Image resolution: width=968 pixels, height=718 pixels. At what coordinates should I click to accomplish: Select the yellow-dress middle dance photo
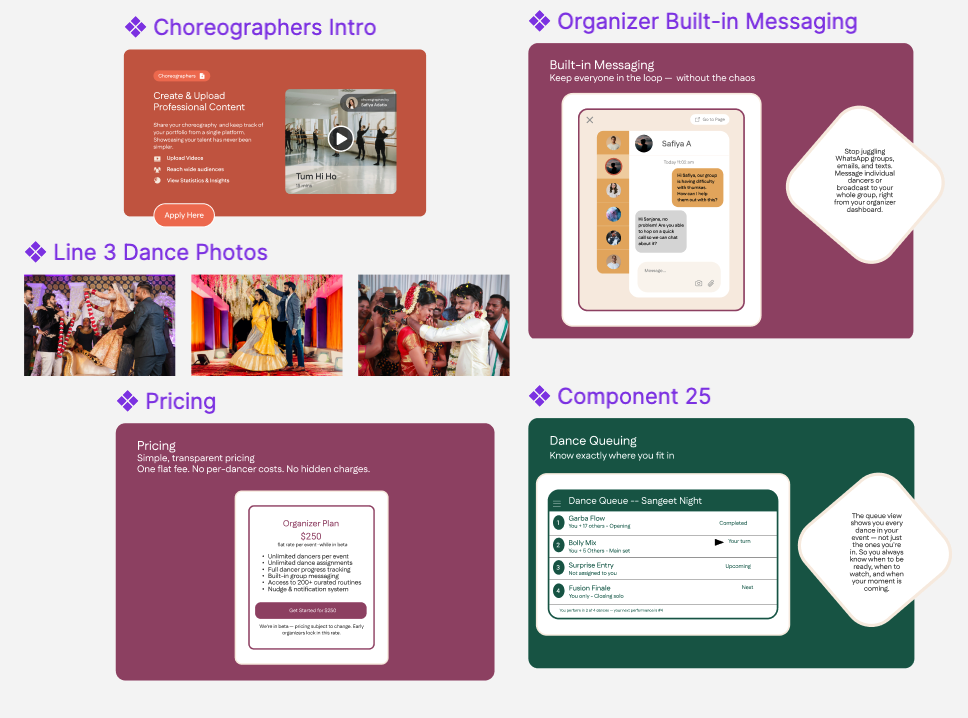tap(266, 322)
